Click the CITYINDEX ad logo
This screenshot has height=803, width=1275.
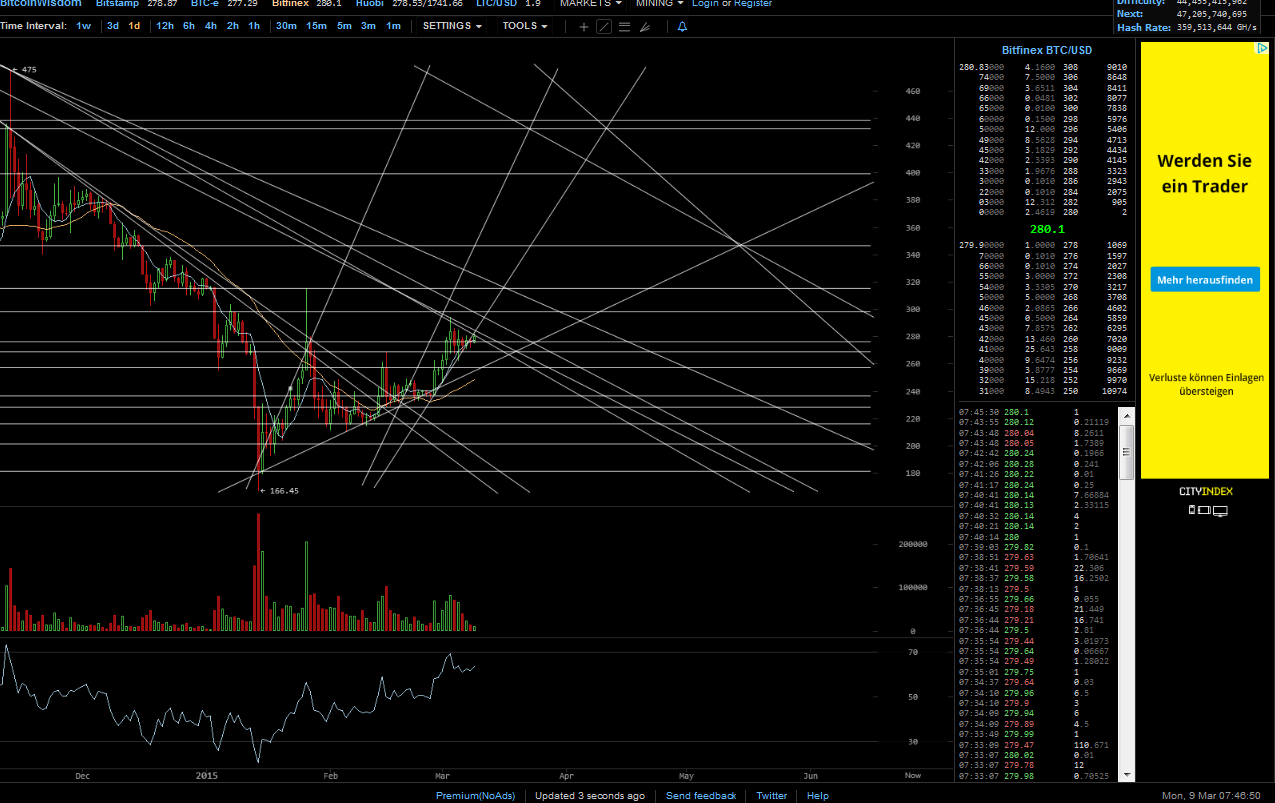(1205, 492)
